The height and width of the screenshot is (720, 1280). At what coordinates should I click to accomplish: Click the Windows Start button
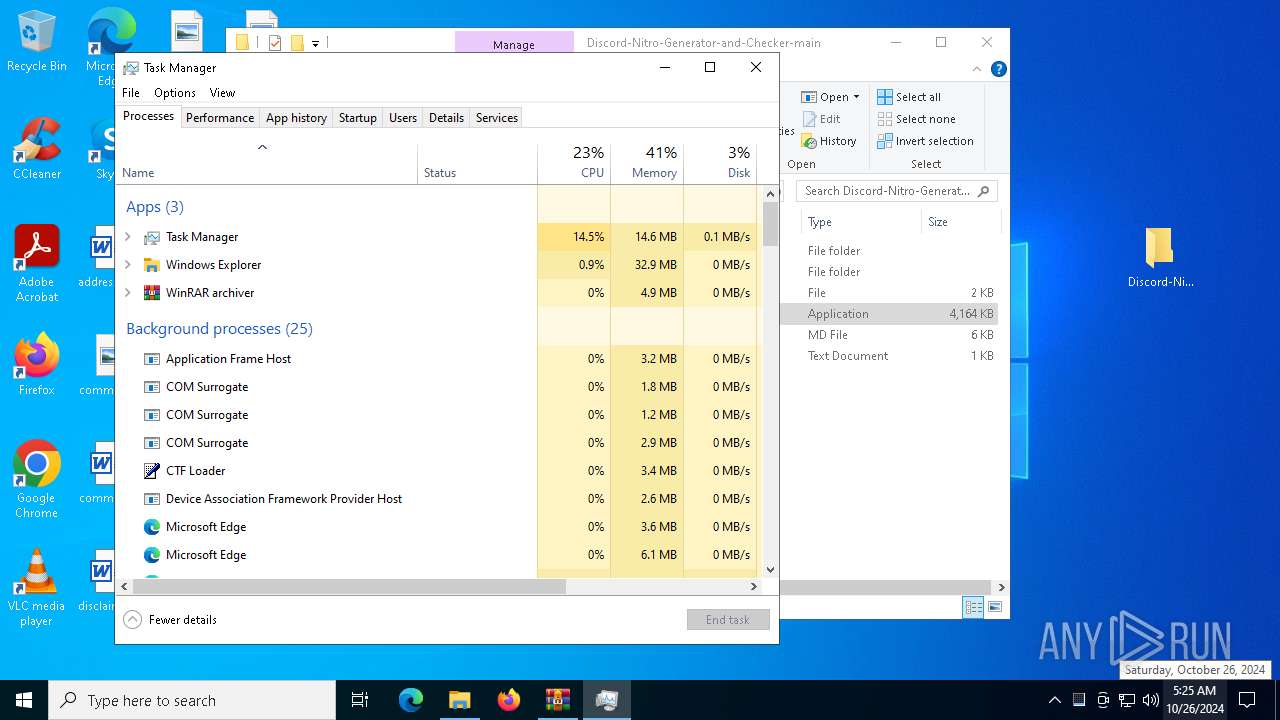(x=24, y=700)
